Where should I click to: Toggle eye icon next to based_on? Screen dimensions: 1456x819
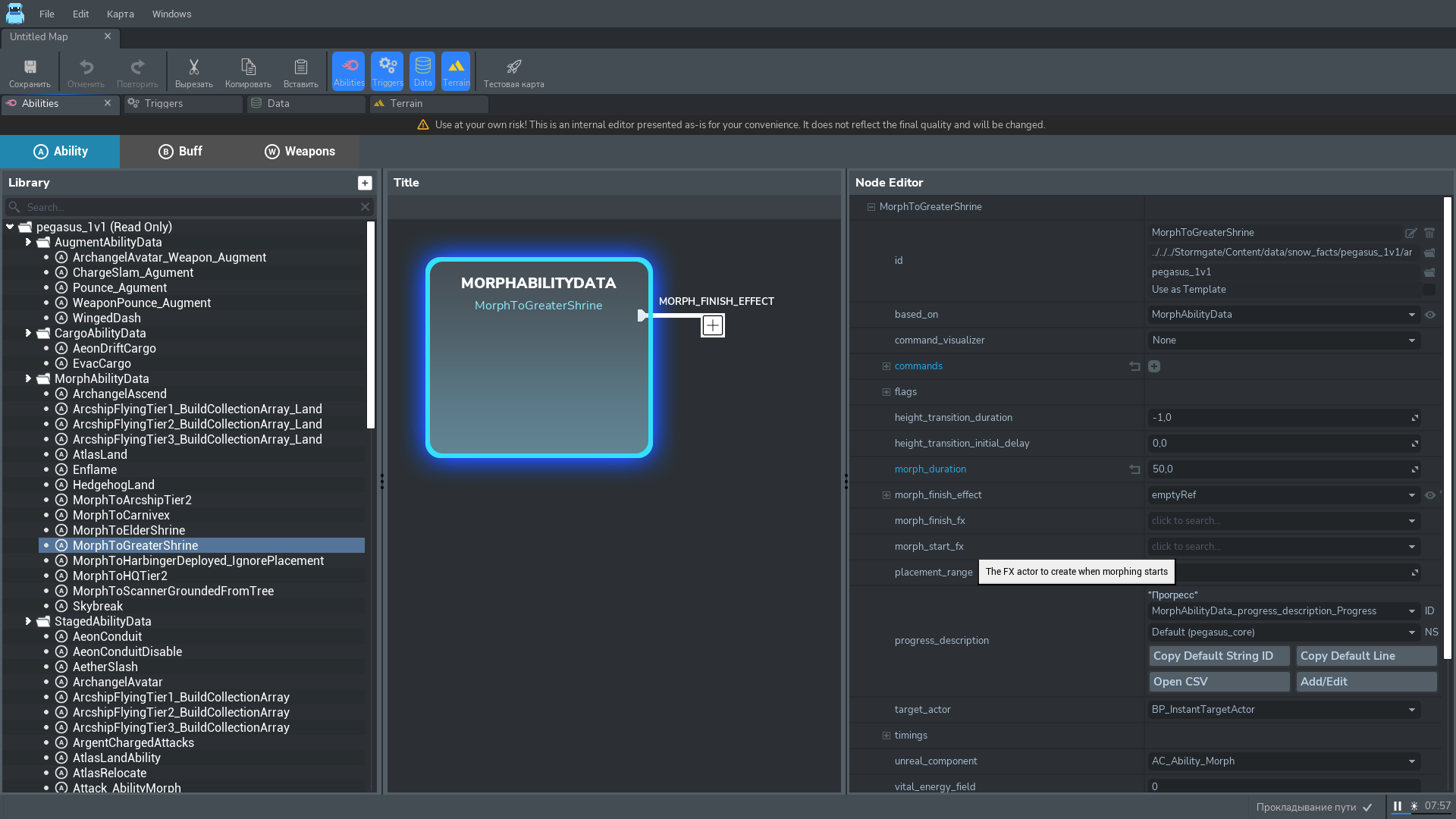tap(1430, 315)
